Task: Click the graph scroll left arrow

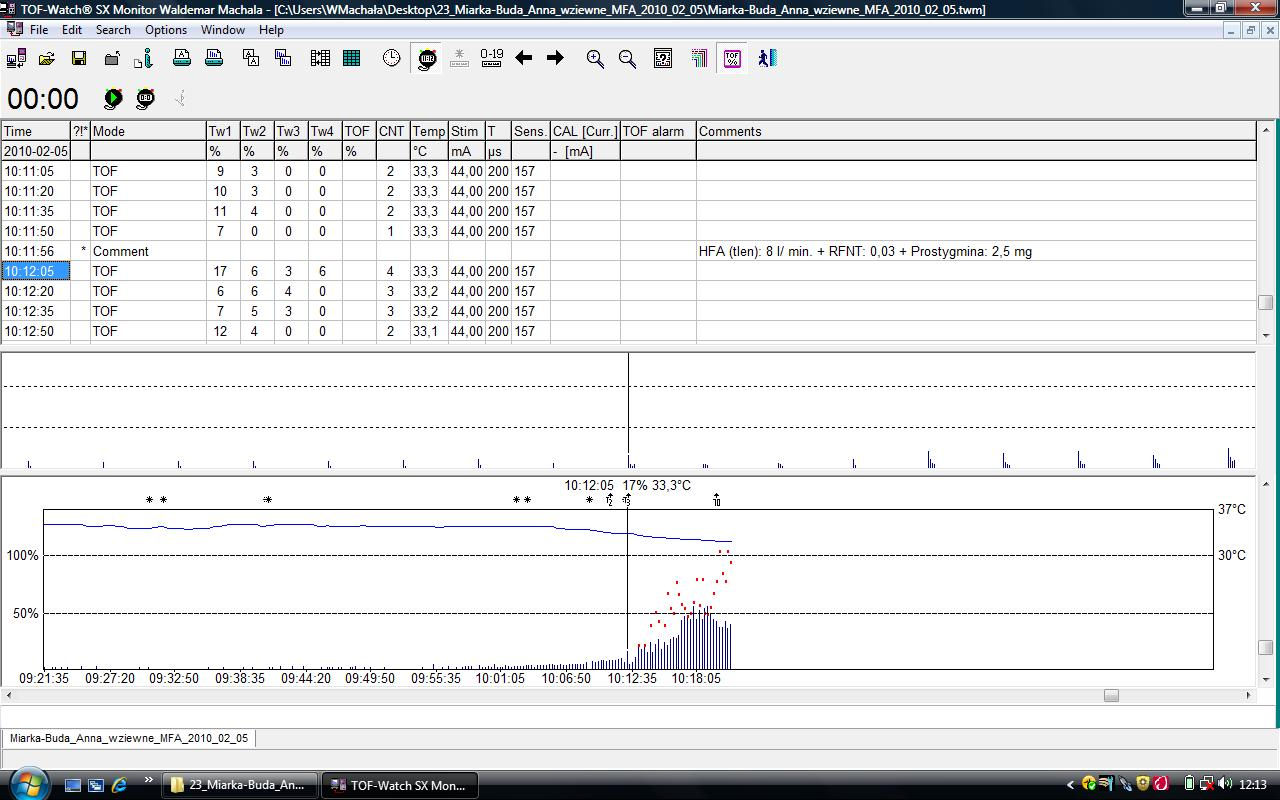Action: [9, 695]
